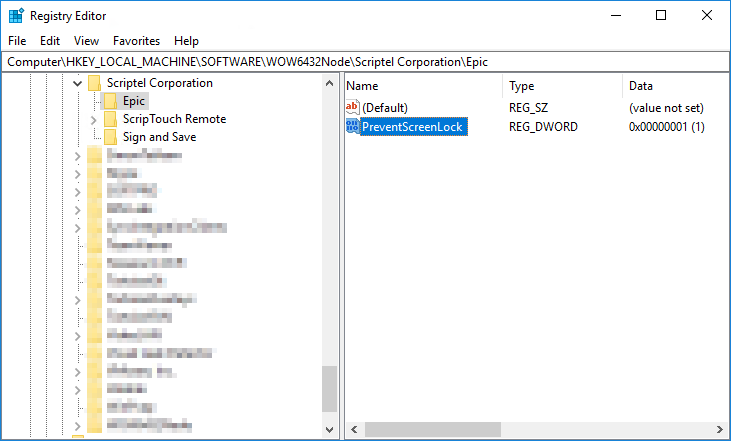Click the ScripTouch Remote folder icon
The width and height of the screenshot is (731, 441).
(x=110, y=119)
